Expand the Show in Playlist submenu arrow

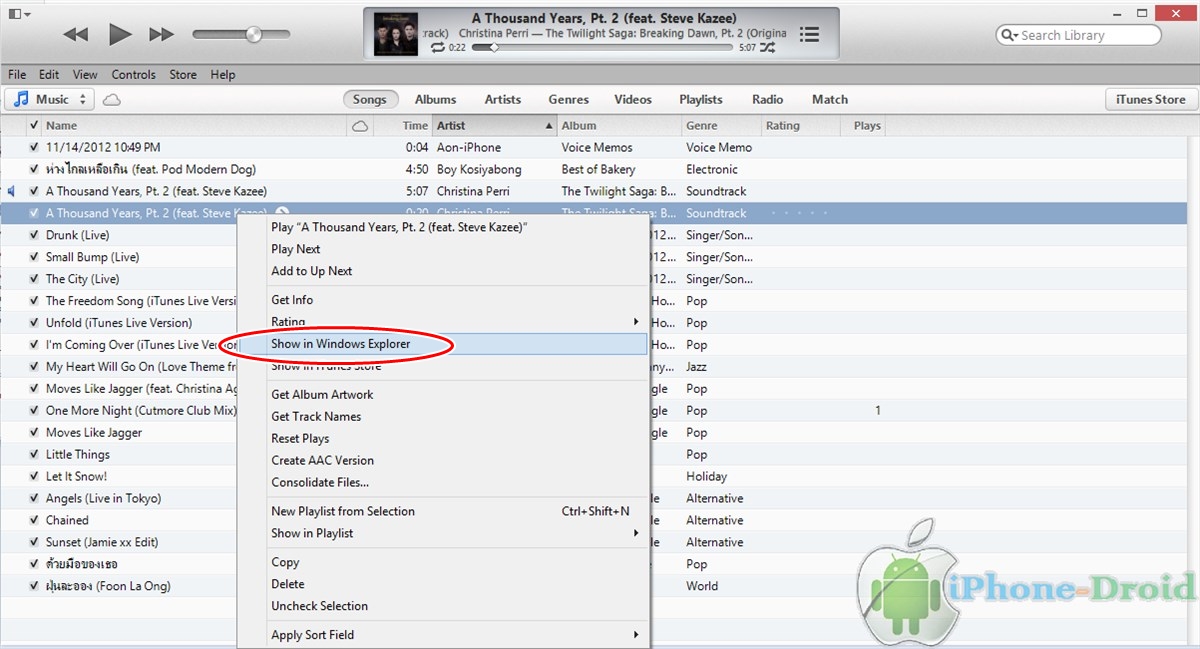[635, 533]
